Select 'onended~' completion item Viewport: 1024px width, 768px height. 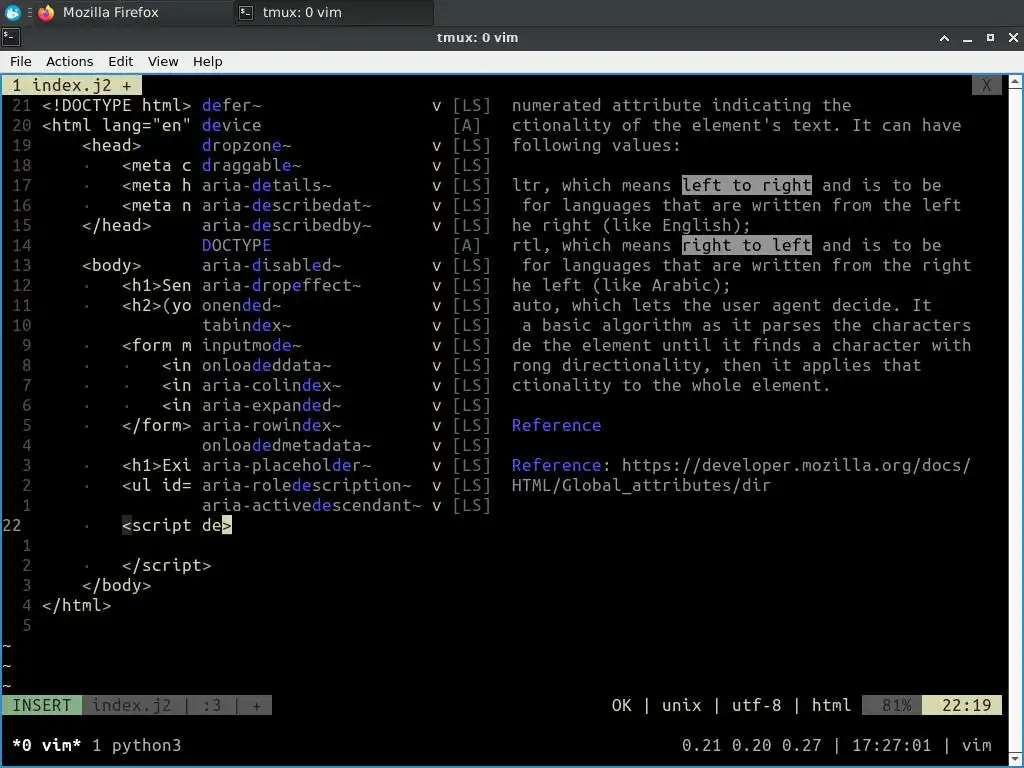pyautogui.click(x=241, y=305)
